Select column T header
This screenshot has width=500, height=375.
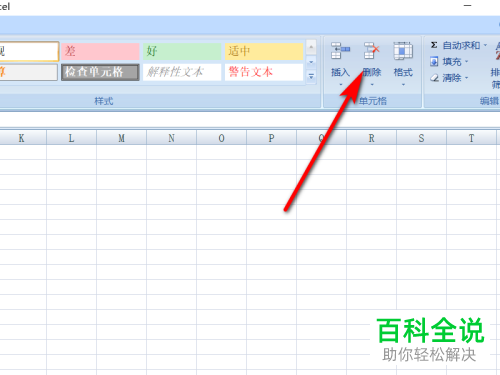471,138
